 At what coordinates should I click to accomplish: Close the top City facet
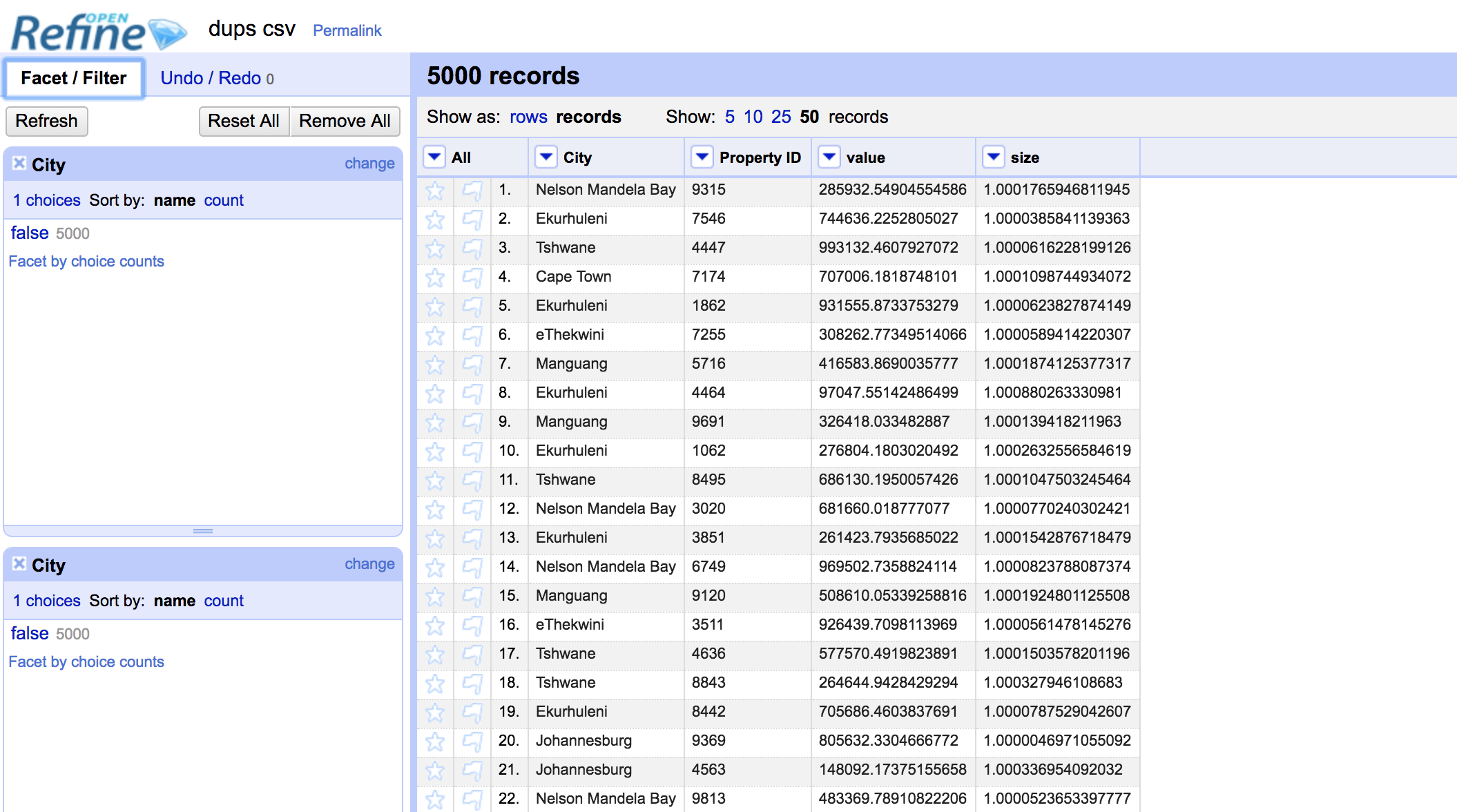pos(19,164)
